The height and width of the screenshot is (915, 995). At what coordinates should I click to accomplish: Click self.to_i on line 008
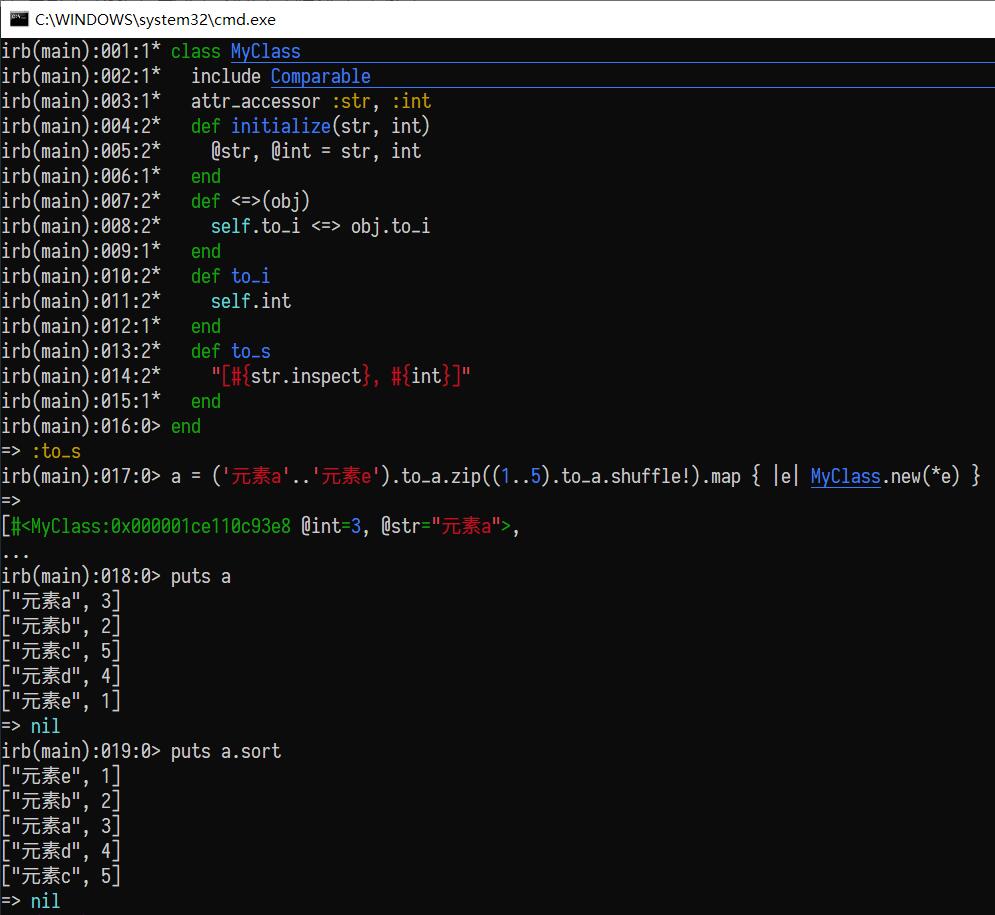(255, 227)
